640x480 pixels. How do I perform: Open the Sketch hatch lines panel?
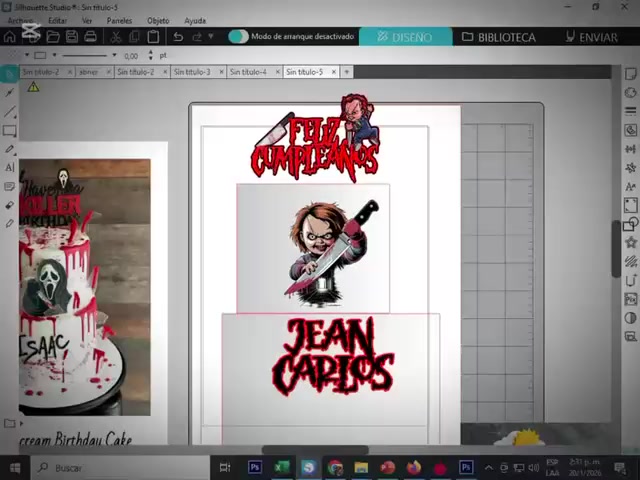click(631, 262)
